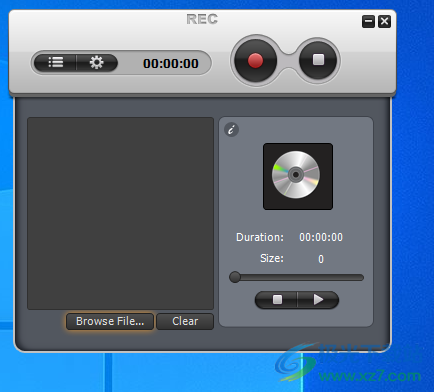Viewport: 434px width, 392px height.
Task: Click the 00:00:00 recording timer display
Action: tap(171, 63)
